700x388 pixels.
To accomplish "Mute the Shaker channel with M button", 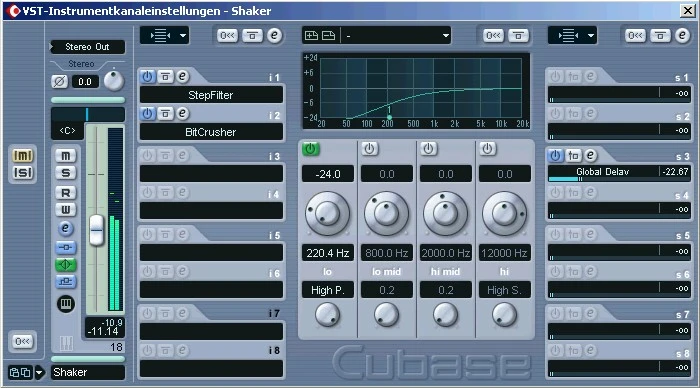I will [66, 155].
